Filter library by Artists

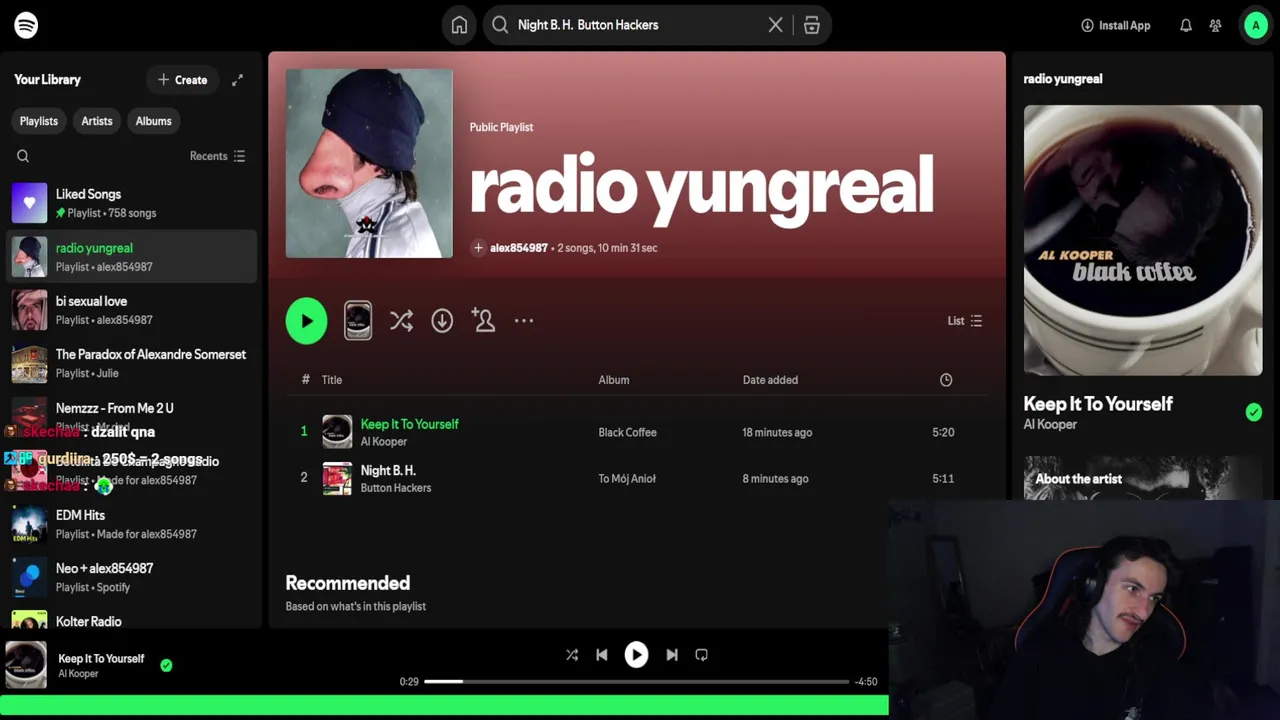point(97,121)
